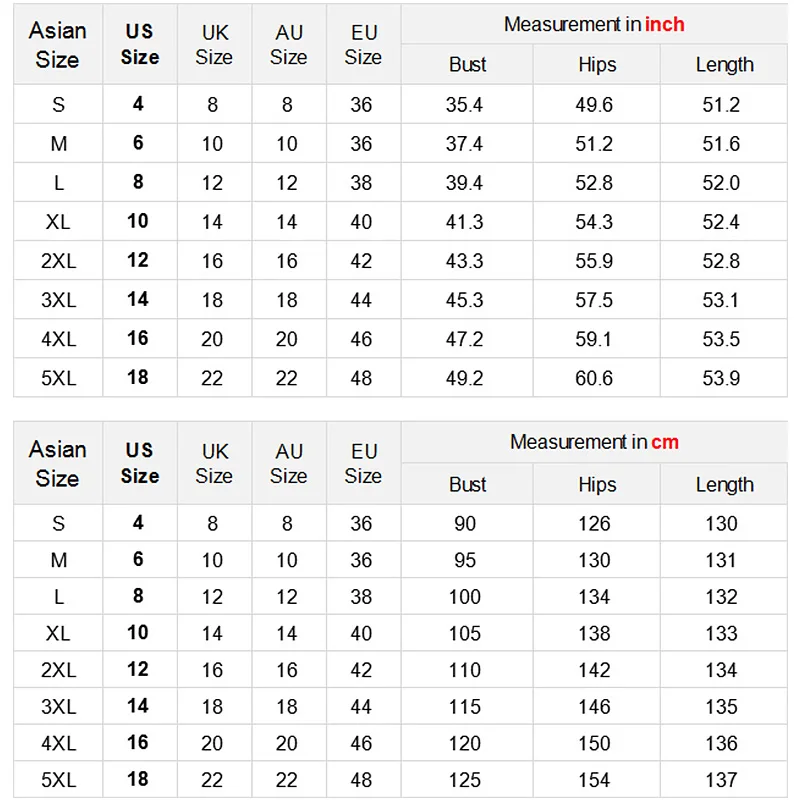Click the red "inch" measurement label

[x=665, y=24]
